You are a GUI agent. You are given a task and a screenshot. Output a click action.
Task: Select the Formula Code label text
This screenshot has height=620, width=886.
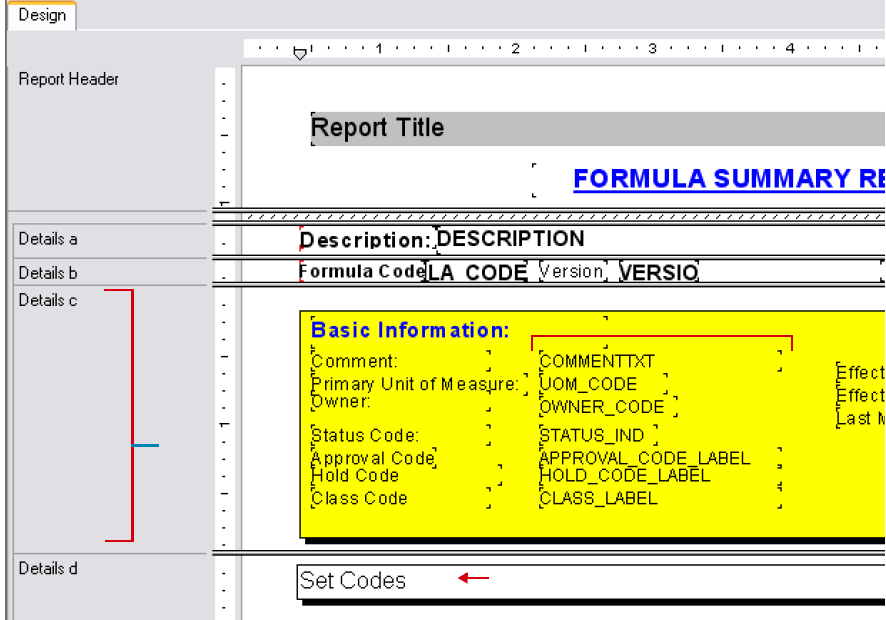click(362, 271)
